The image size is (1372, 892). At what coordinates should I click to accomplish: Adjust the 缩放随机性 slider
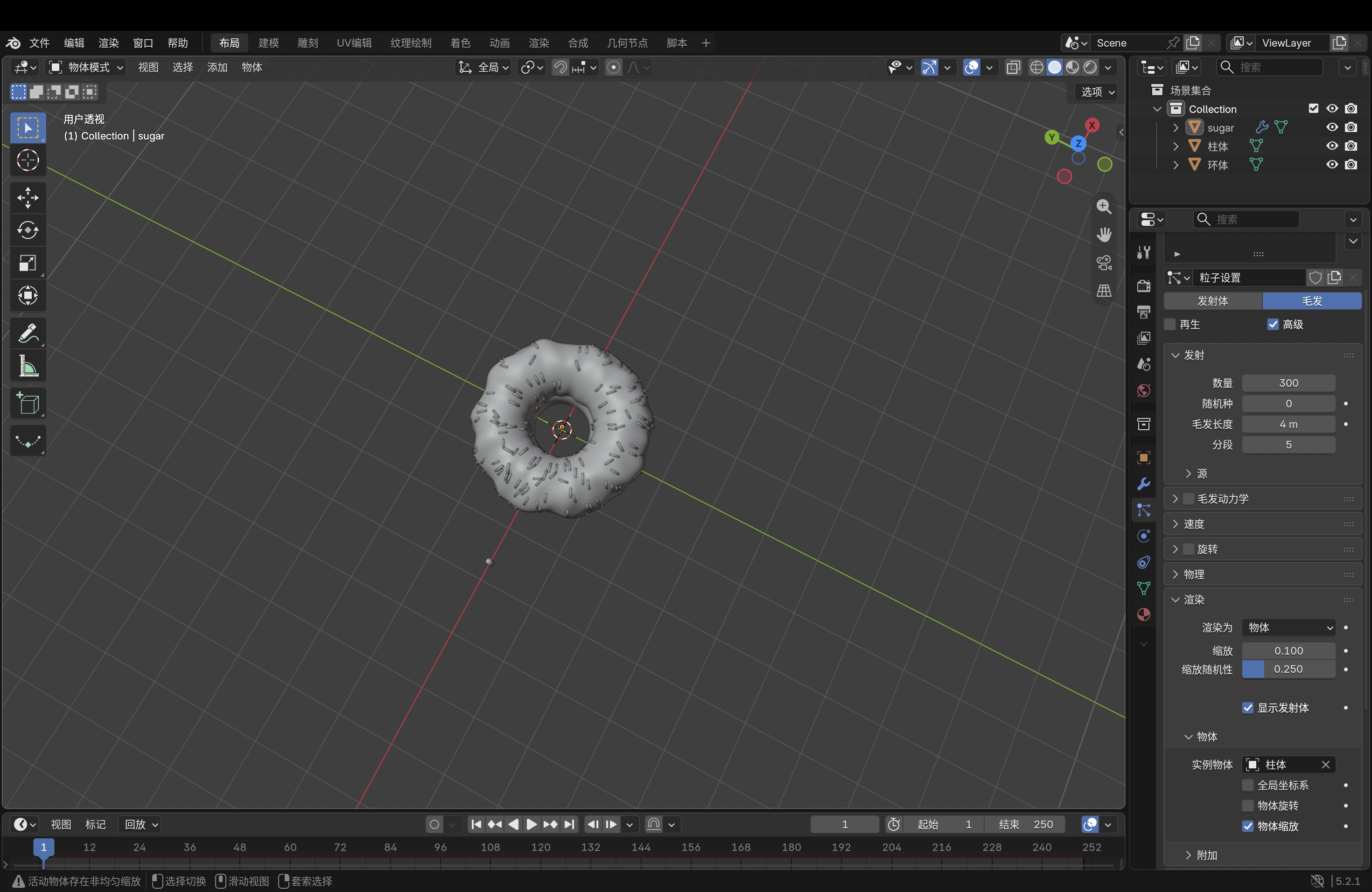(1288, 669)
